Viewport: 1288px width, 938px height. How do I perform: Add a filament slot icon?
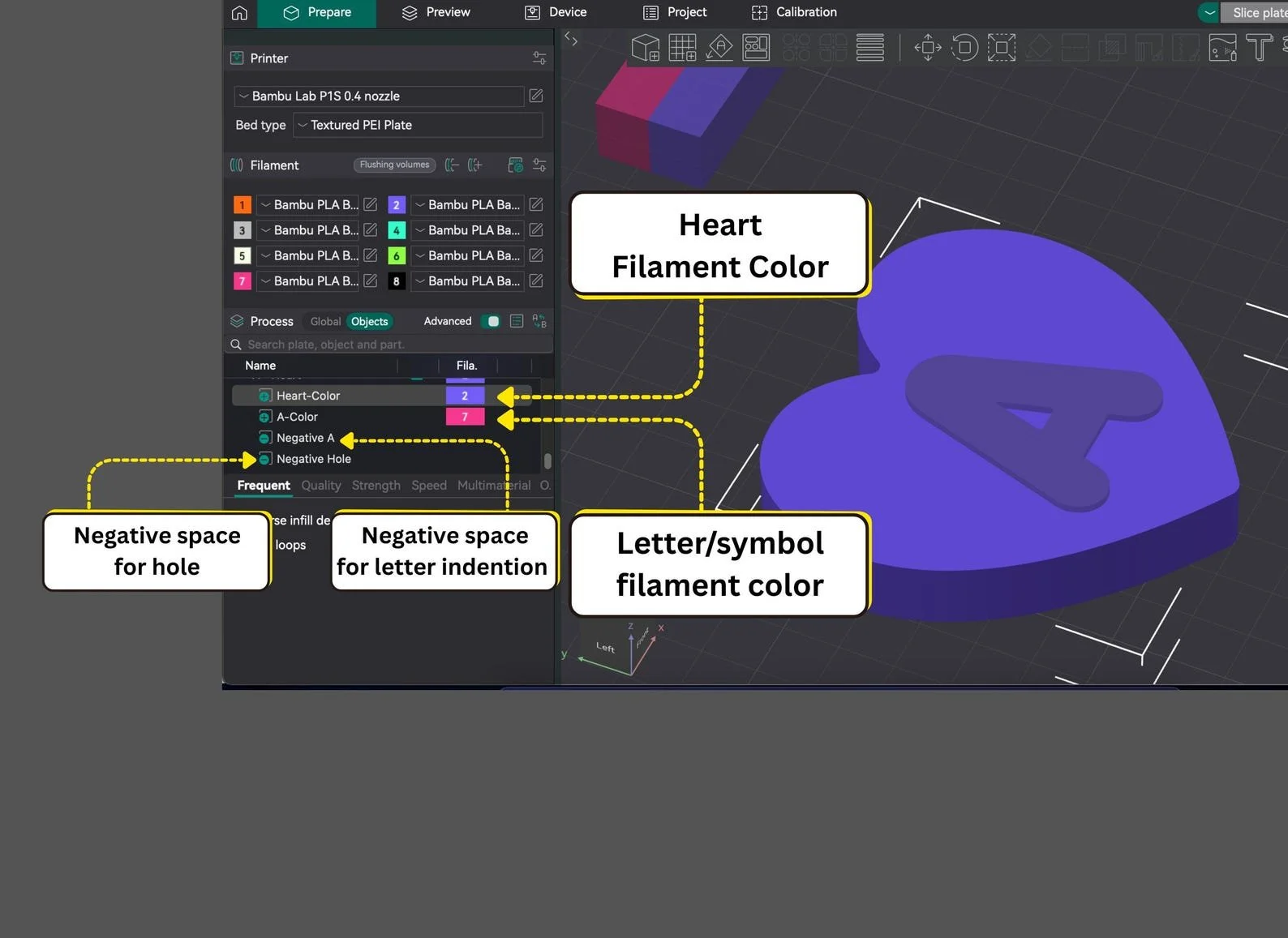tap(475, 165)
